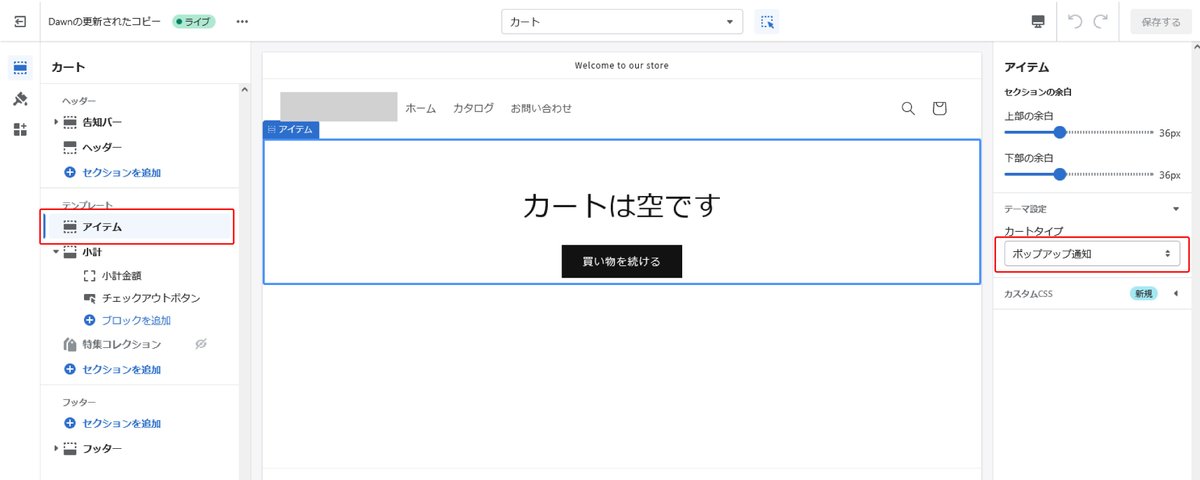
Task: Select the チェックアウトボタン block
Action: pyautogui.click(x=150, y=298)
